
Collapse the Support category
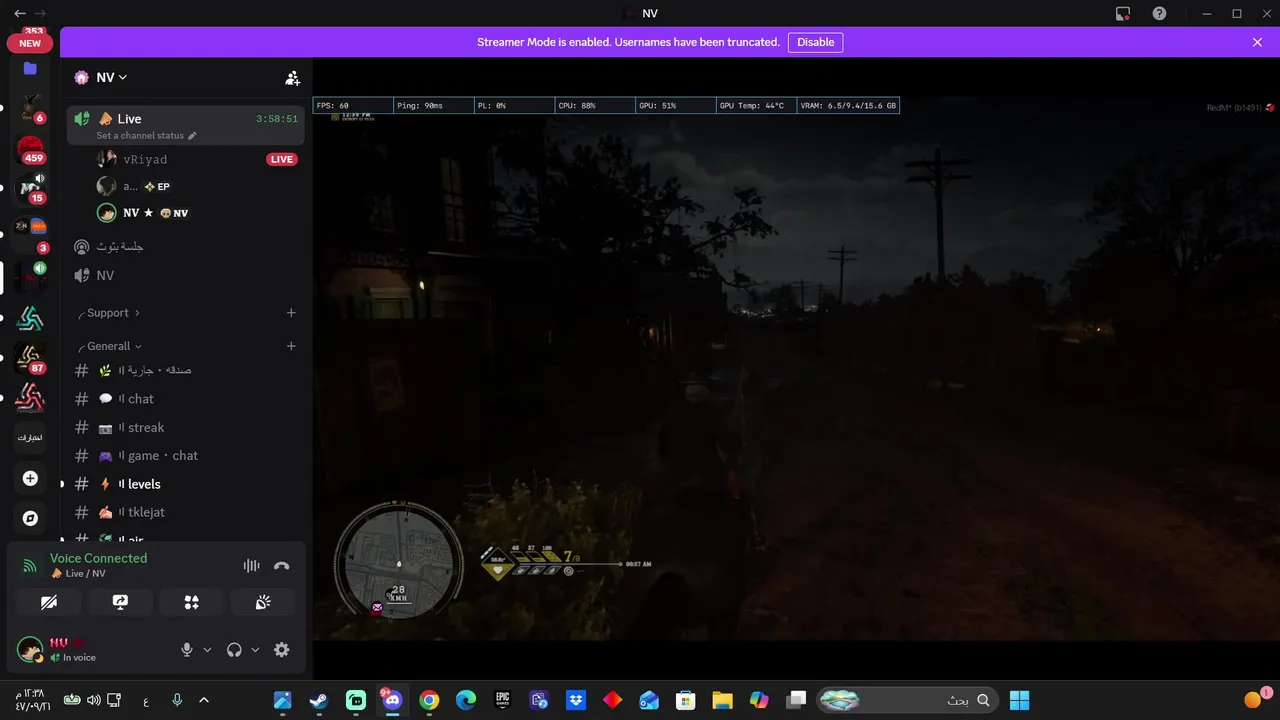click(108, 313)
